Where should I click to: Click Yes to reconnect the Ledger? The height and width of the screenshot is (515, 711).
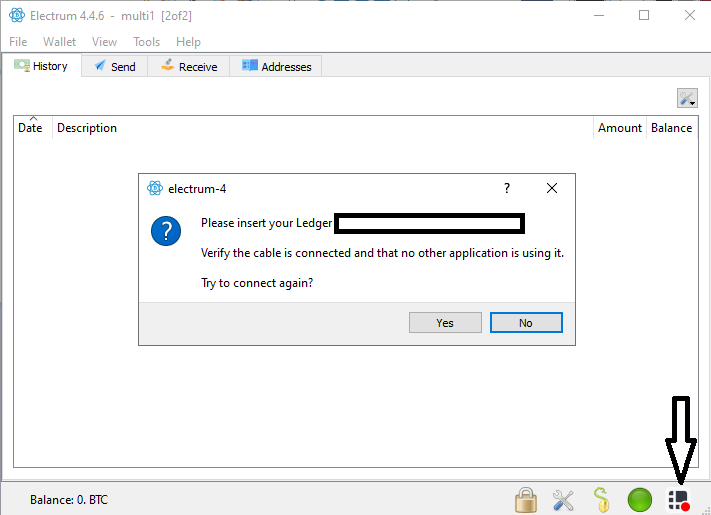click(x=445, y=323)
